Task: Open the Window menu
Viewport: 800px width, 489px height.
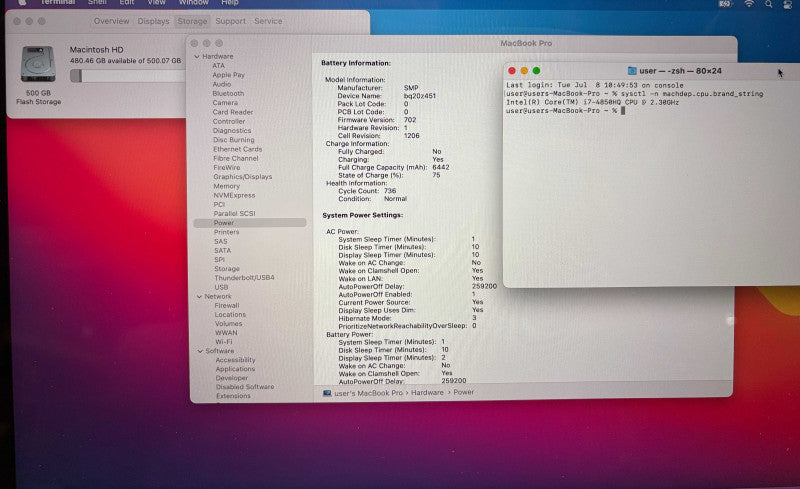Action: point(193,3)
